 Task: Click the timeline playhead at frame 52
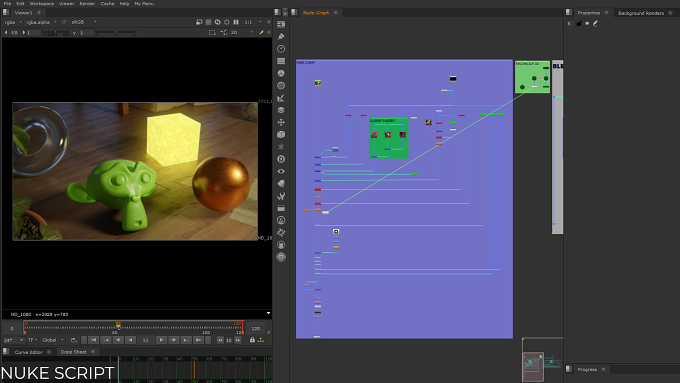tap(118, 326)
